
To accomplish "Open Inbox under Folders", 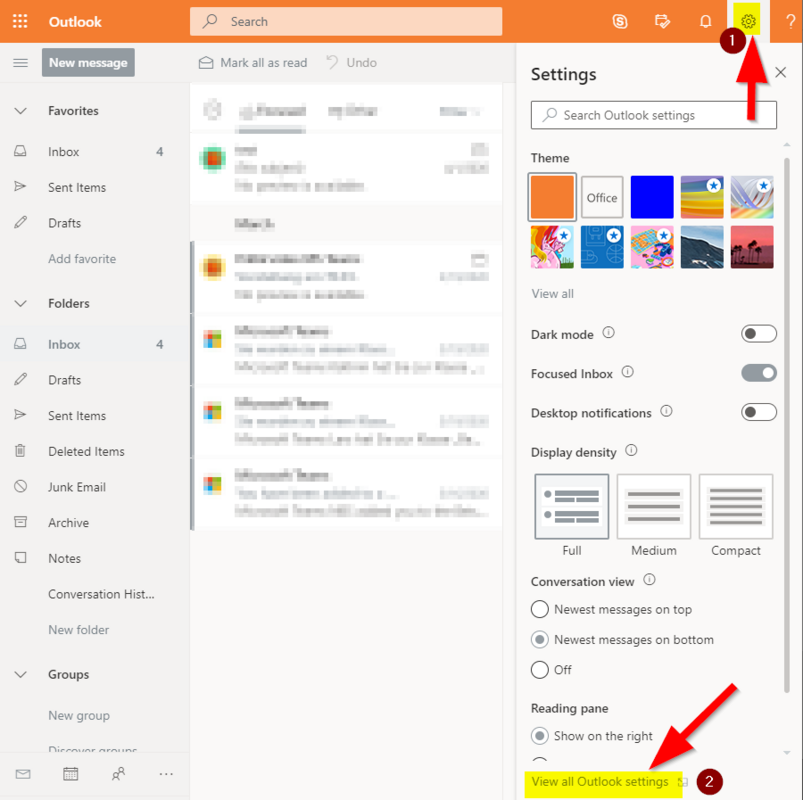I will coord(95,344).
